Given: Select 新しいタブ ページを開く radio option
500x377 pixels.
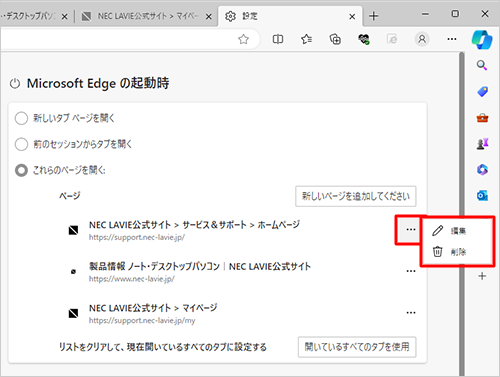Looking at the screenshot, I should click(x=21, y=118).
